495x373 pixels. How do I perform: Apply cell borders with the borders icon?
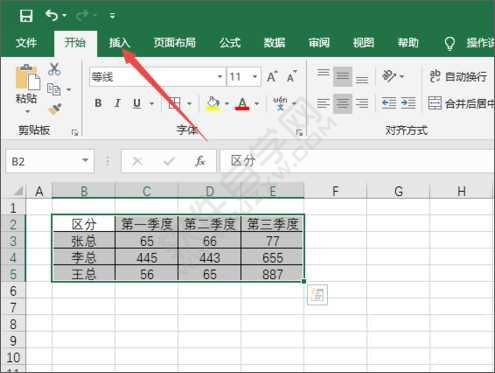pos(174,104)
